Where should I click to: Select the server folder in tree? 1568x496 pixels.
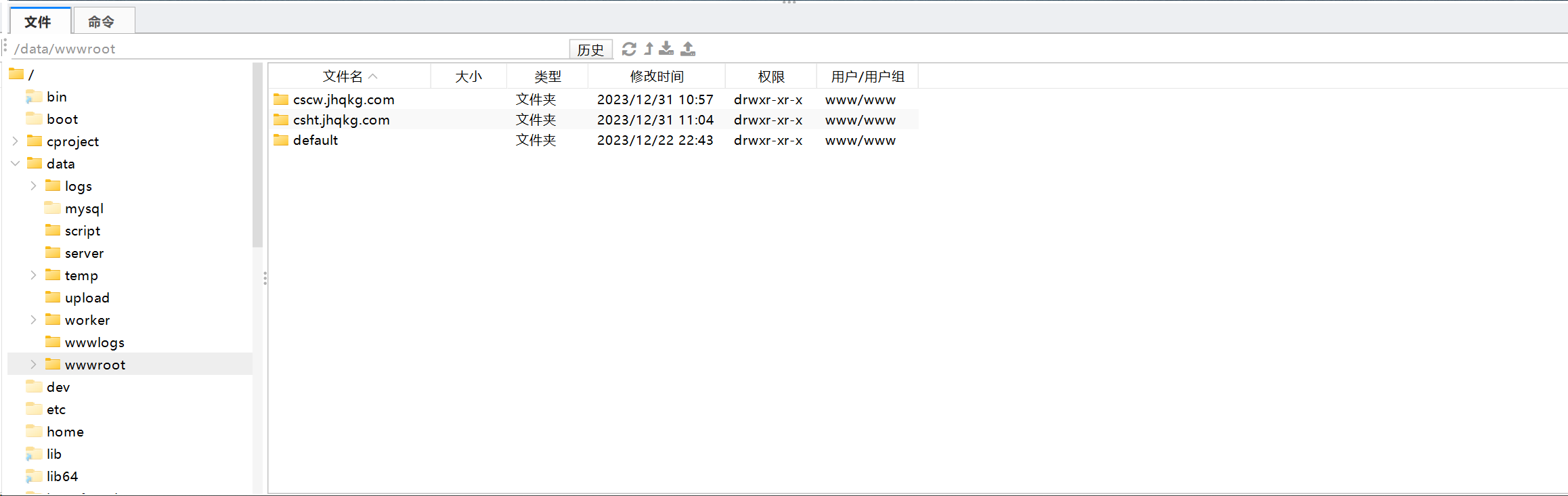coord(74,253)
